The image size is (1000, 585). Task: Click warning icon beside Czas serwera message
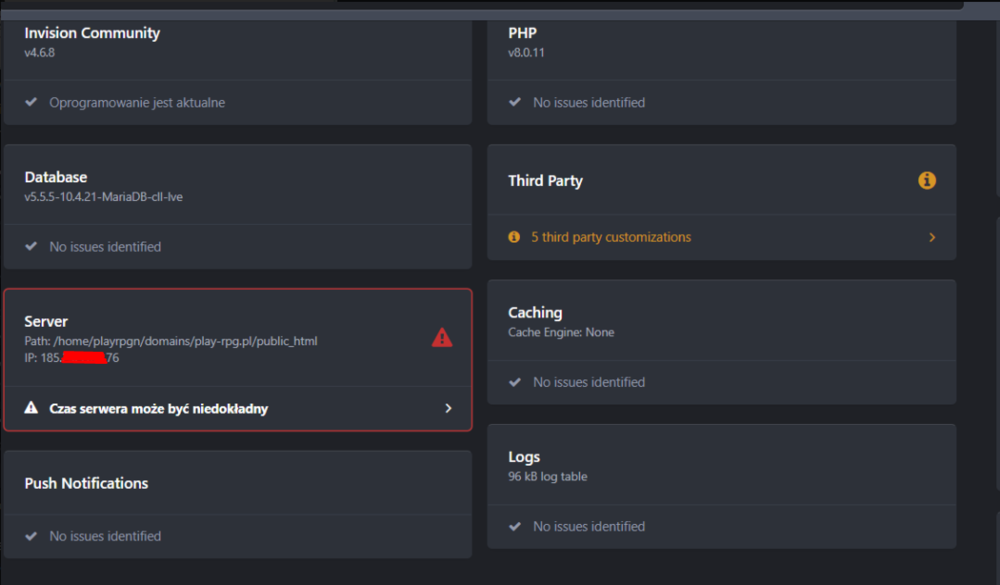tap(31, 408)
